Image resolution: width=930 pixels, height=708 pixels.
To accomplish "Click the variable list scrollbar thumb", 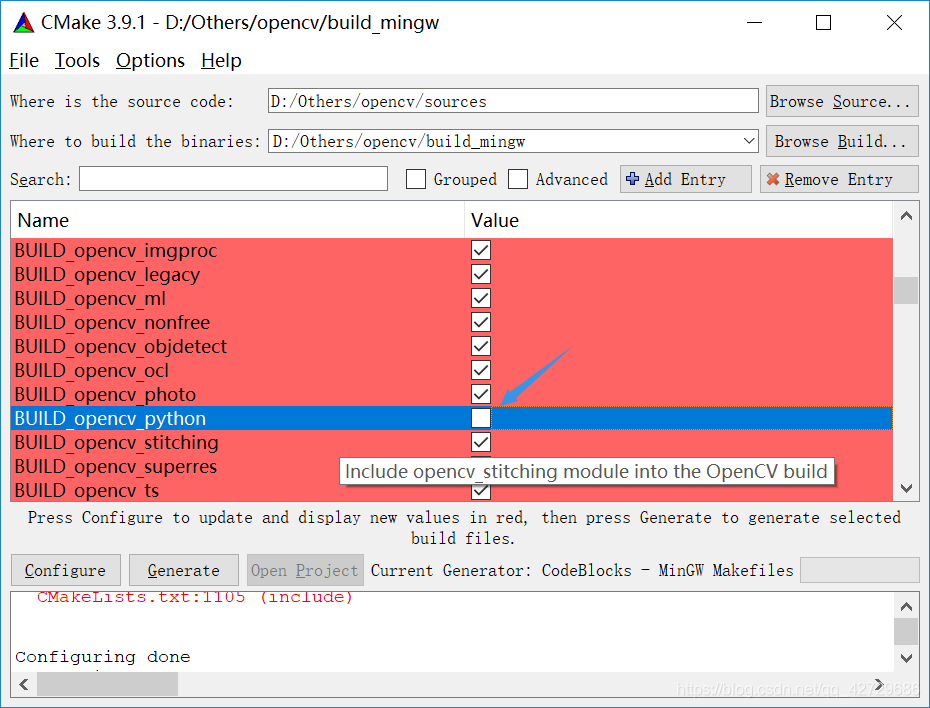I will point(906,290).
